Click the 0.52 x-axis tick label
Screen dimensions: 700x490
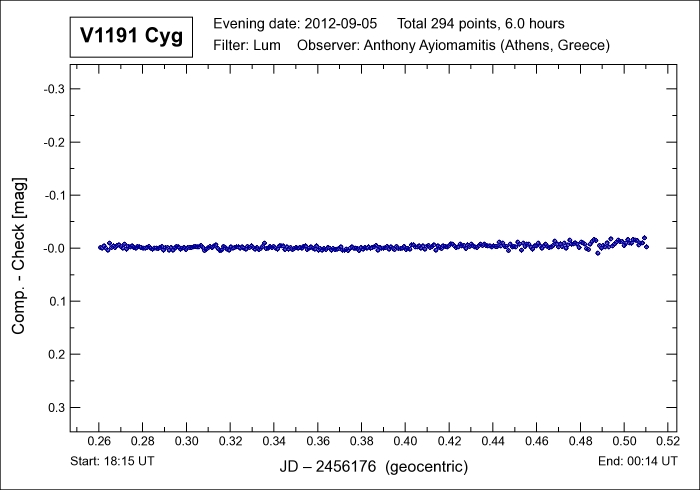667,440
